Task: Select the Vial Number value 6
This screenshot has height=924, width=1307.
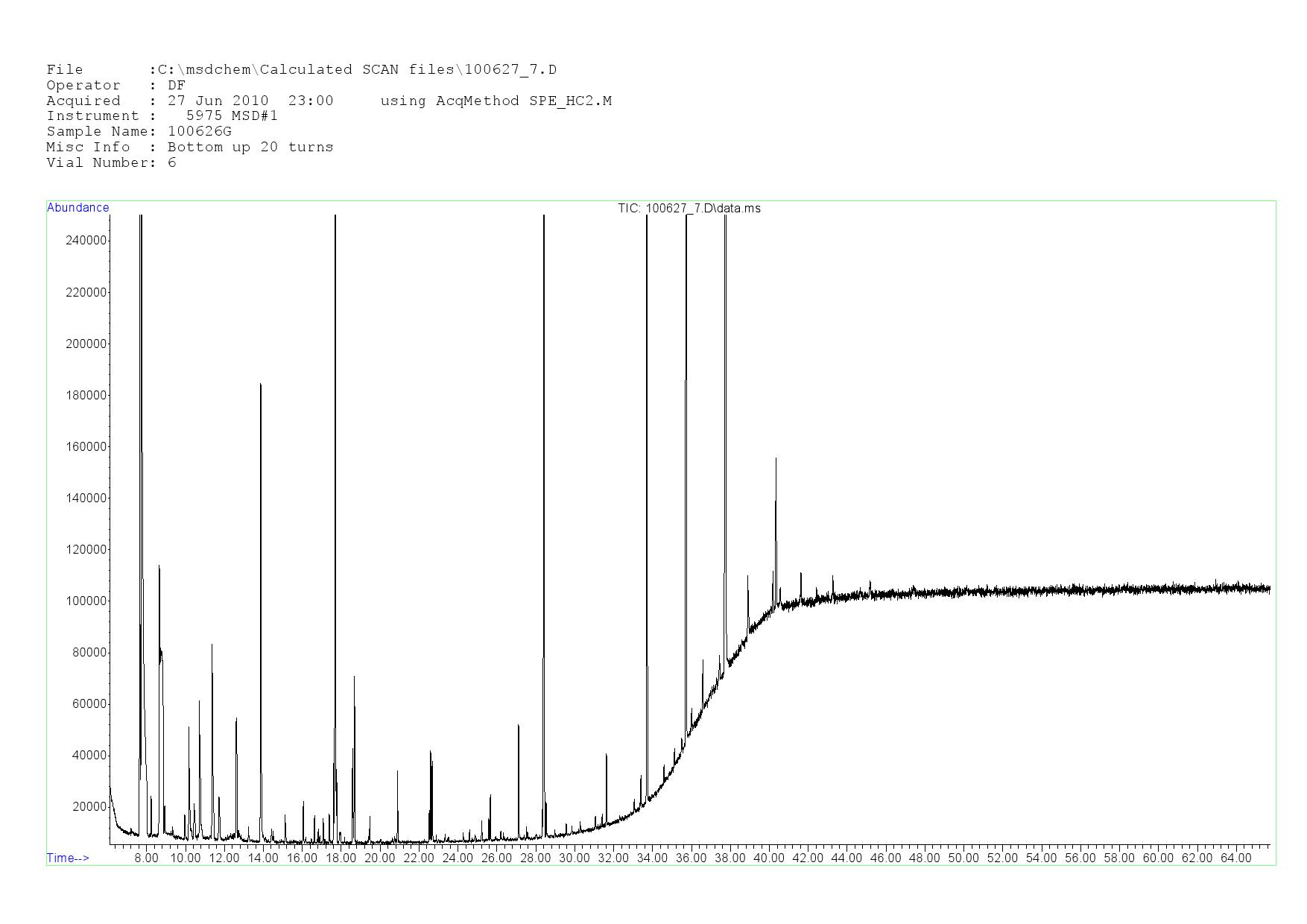Action: 172,163
